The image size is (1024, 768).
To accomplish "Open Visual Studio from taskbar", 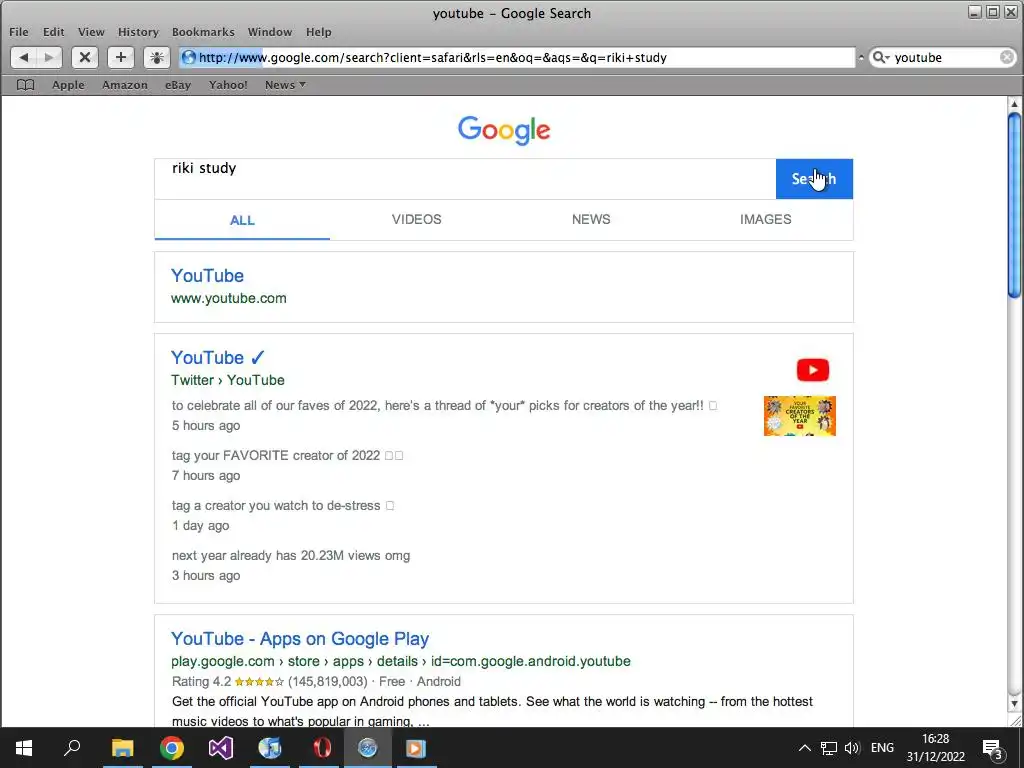I will 221,748.
